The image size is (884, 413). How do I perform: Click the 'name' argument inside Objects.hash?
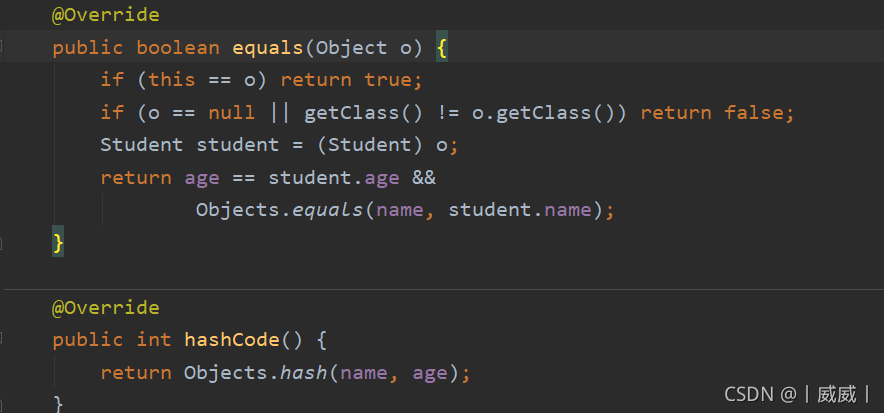coord(364,372)
